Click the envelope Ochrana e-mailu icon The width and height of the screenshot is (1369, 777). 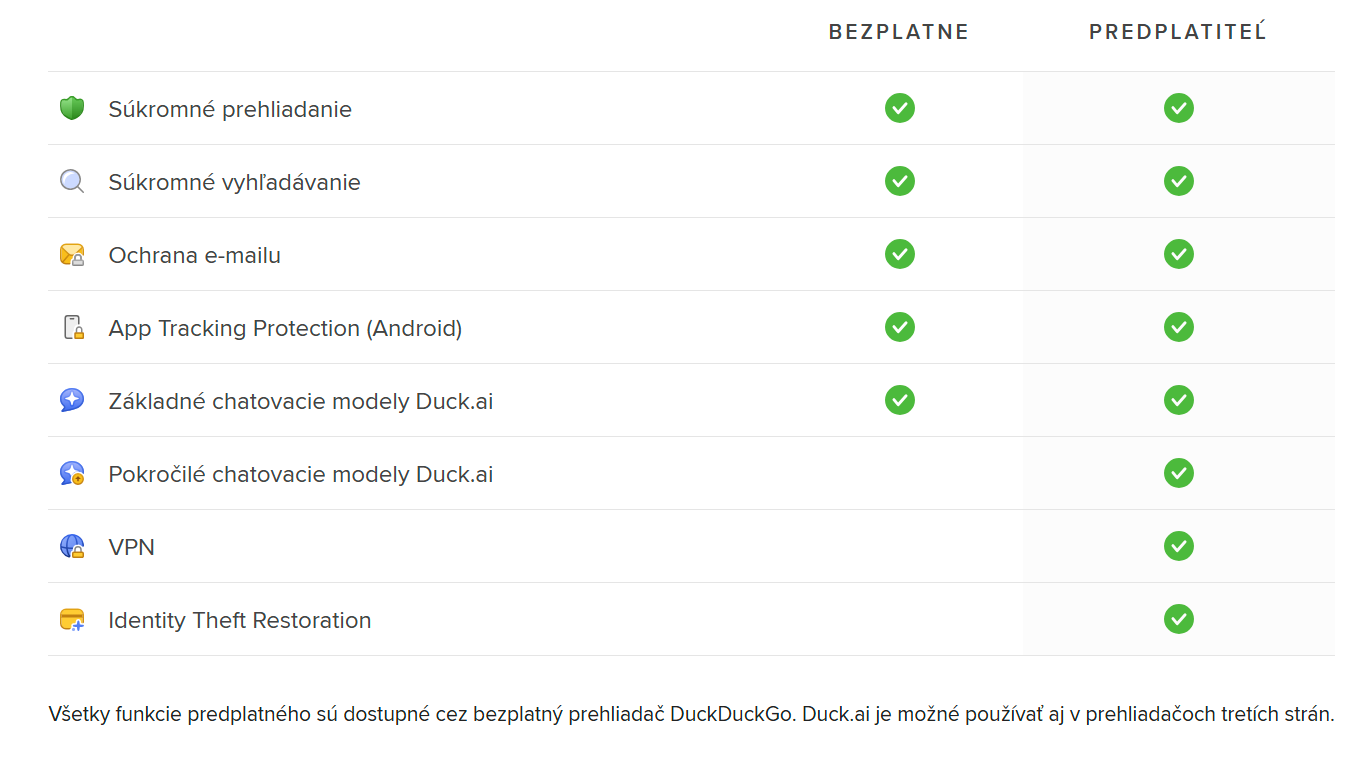tap(72, 255)
